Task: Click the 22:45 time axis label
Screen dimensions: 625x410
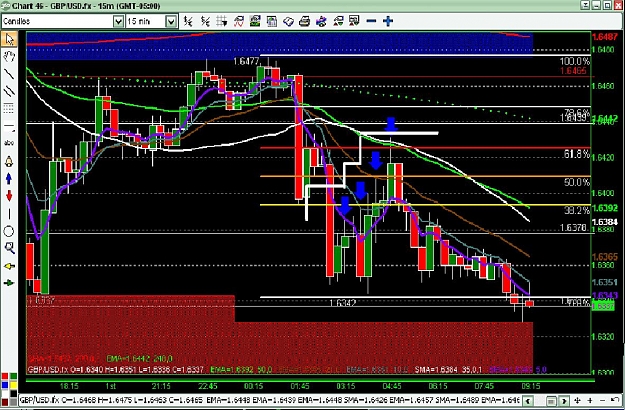Action: coord(208,386)
